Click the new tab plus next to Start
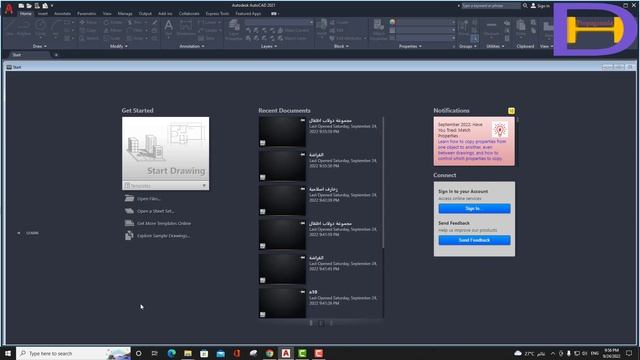640x360 pixels. click(56, 55)
